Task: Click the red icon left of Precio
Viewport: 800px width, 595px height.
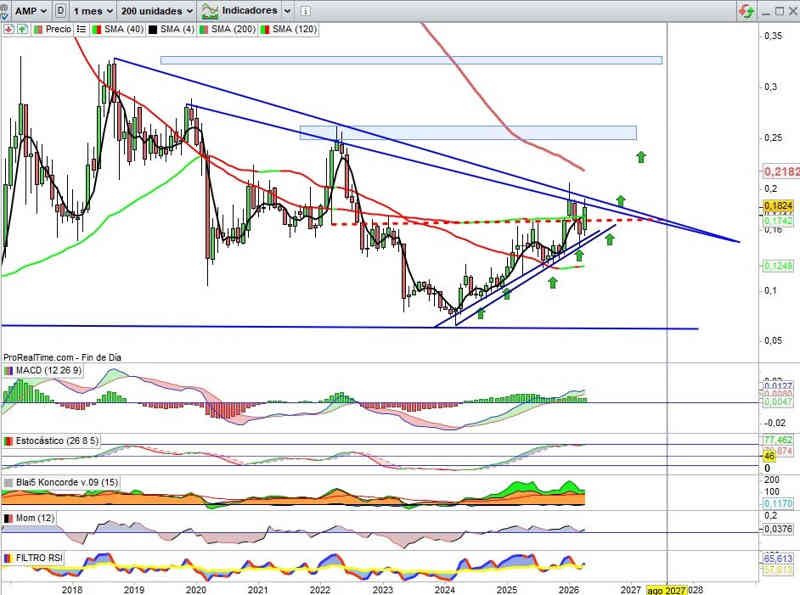Action: pyautogui.click(x=10, y=30)
